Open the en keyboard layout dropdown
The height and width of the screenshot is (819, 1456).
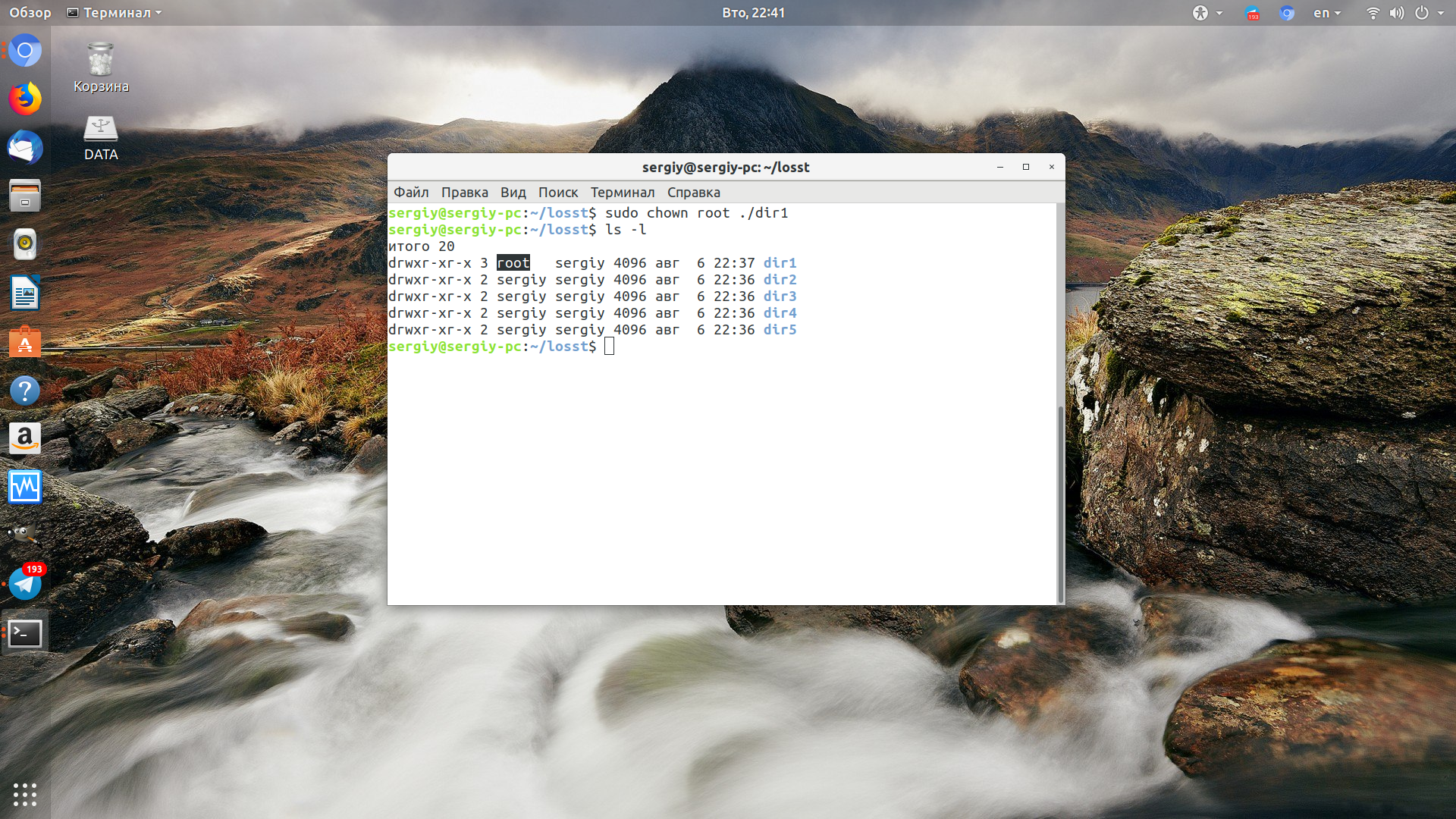point(1327,13)
